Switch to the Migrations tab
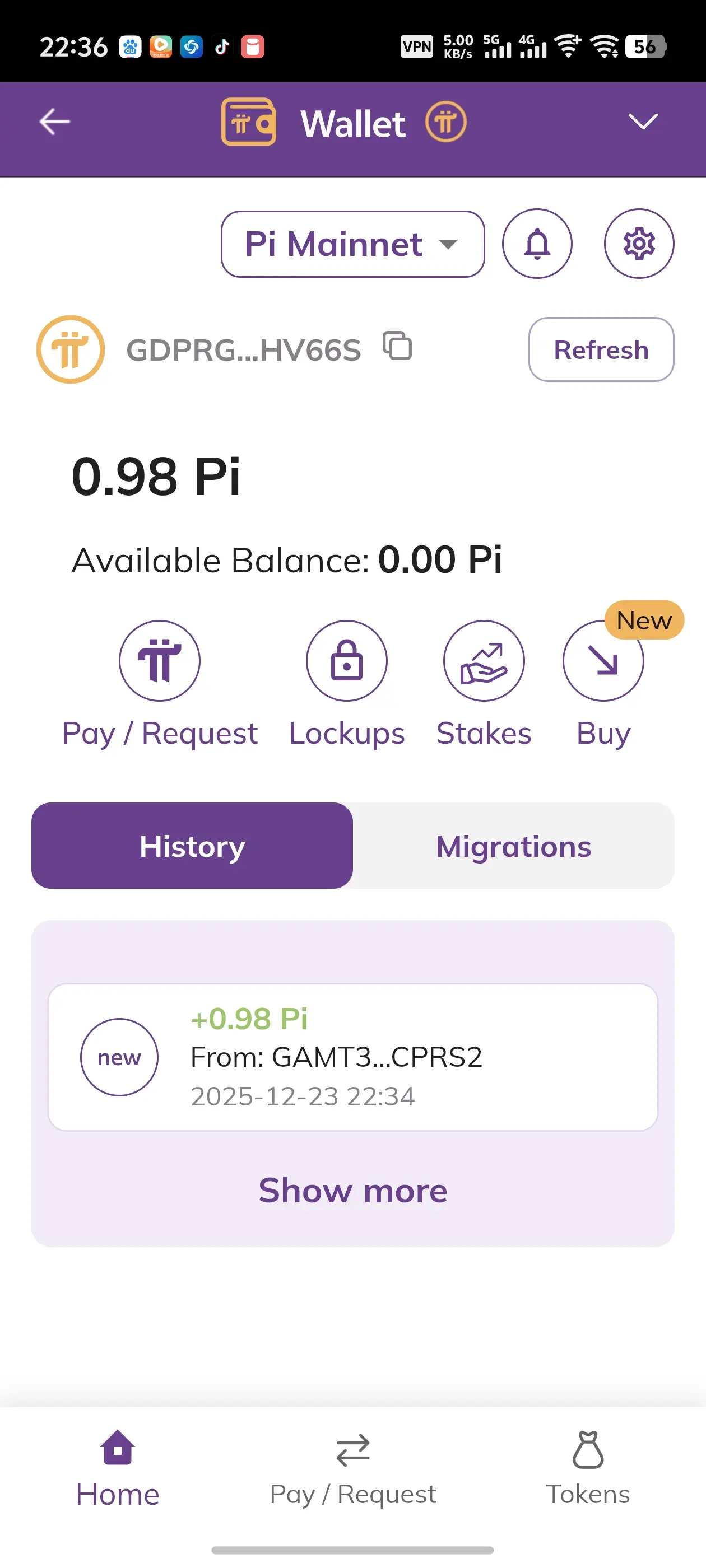Image resolution: width=706 pixels, height=1568 pixels. 513,846
